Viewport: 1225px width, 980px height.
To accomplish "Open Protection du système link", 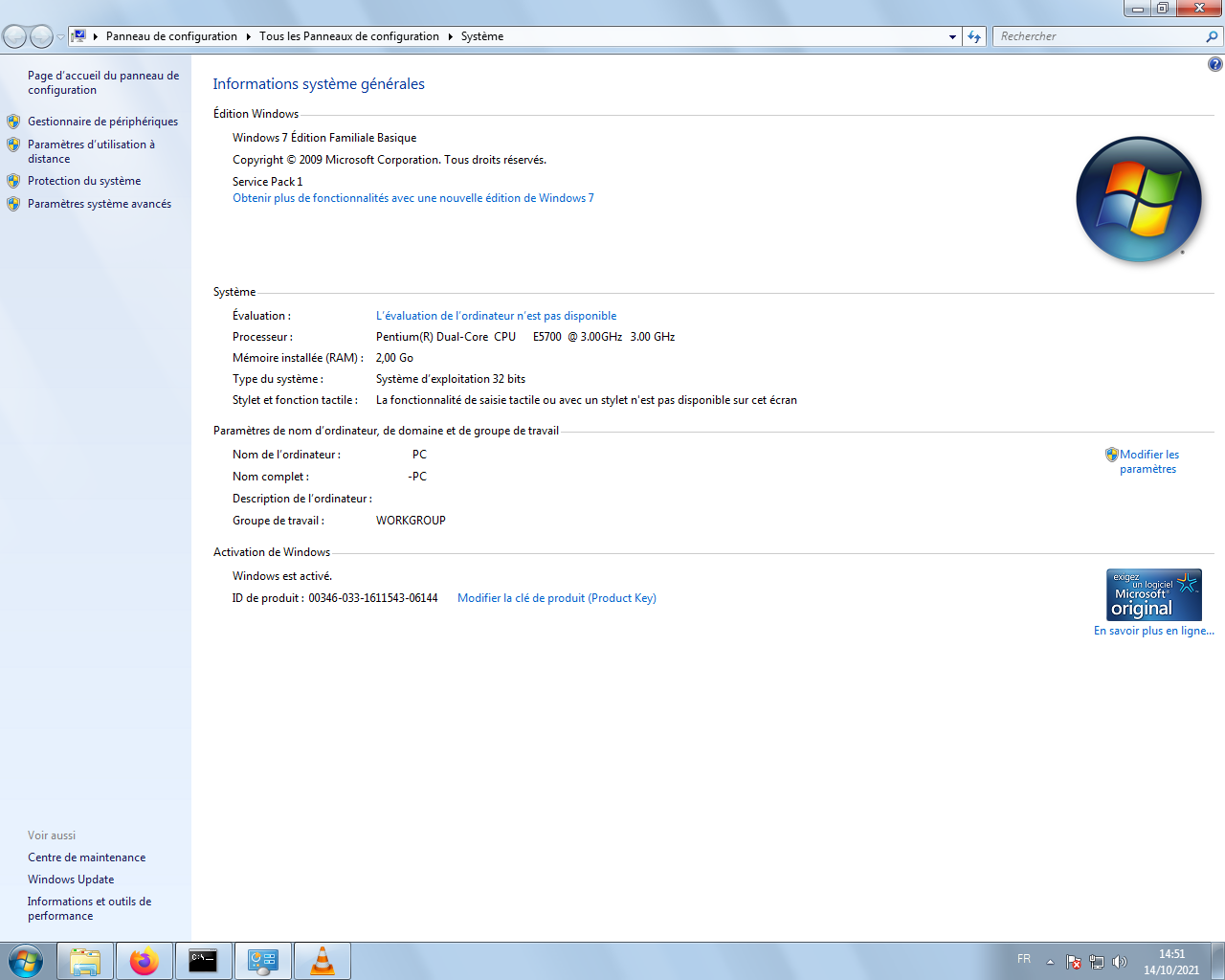I will [84, 181].
